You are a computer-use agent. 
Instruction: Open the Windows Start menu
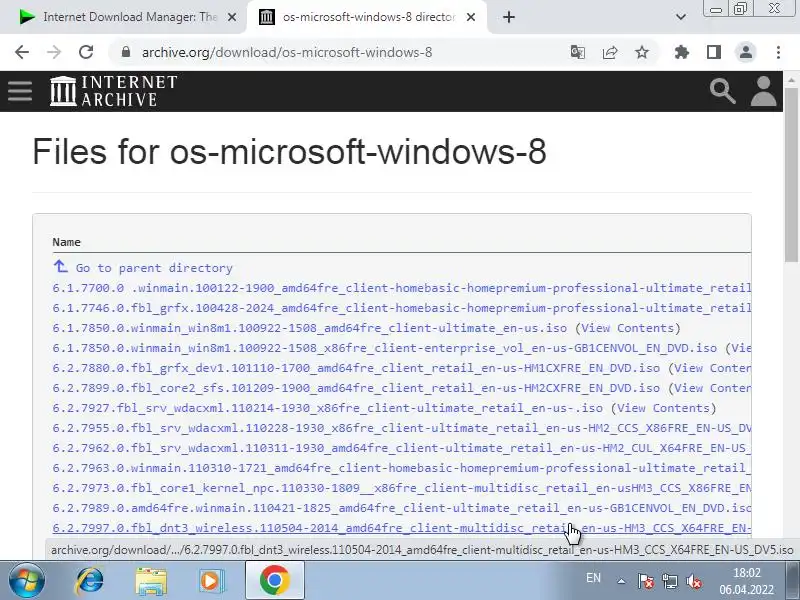26,580
